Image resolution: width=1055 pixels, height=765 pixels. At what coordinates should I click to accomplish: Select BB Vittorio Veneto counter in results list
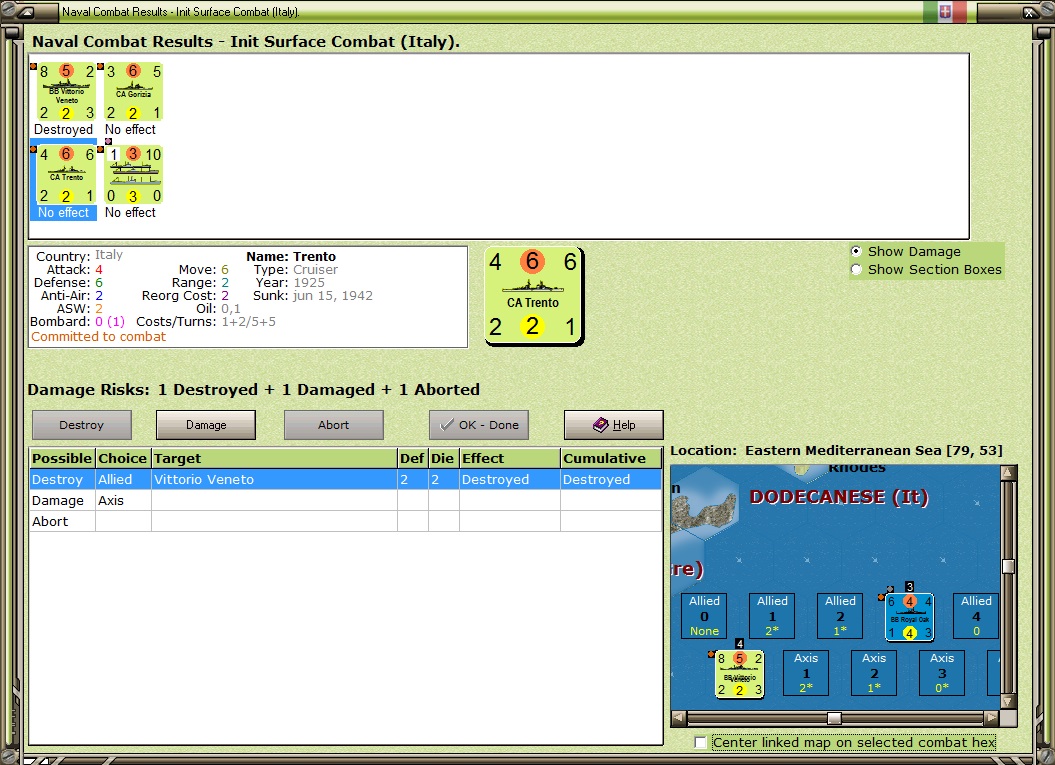point(66,92)
